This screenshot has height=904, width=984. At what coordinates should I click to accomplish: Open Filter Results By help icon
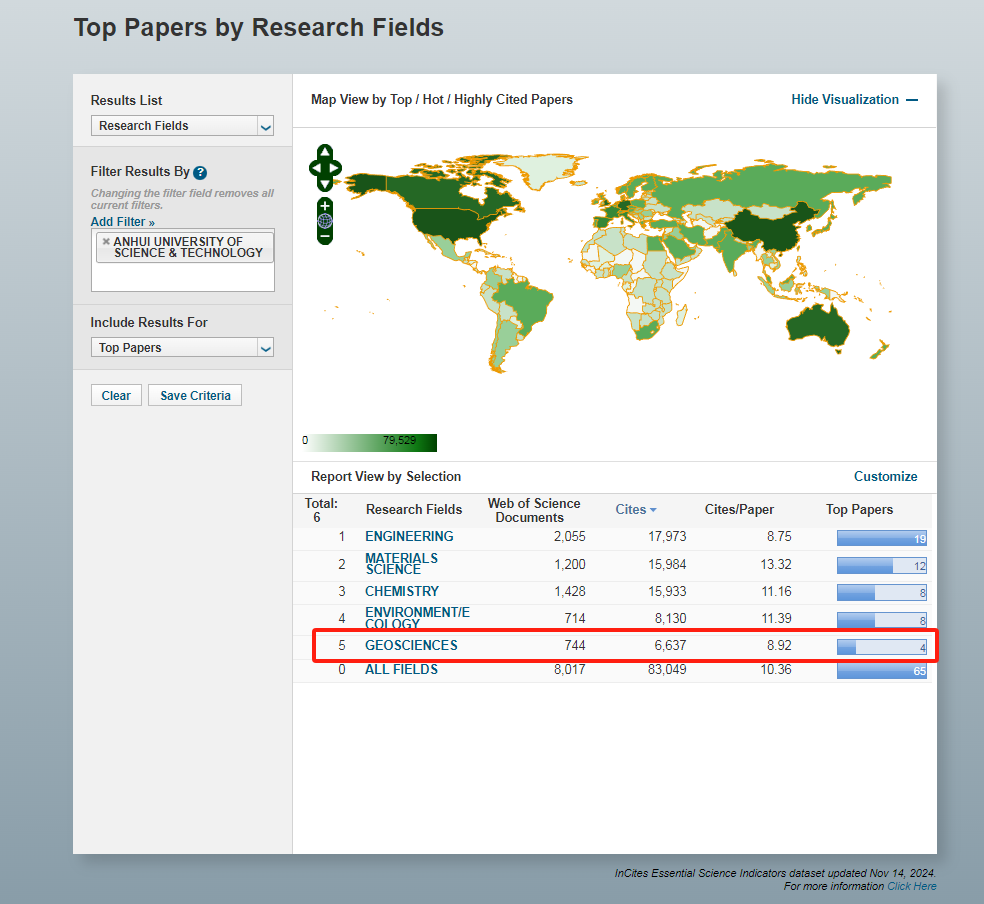pos(200,173)
